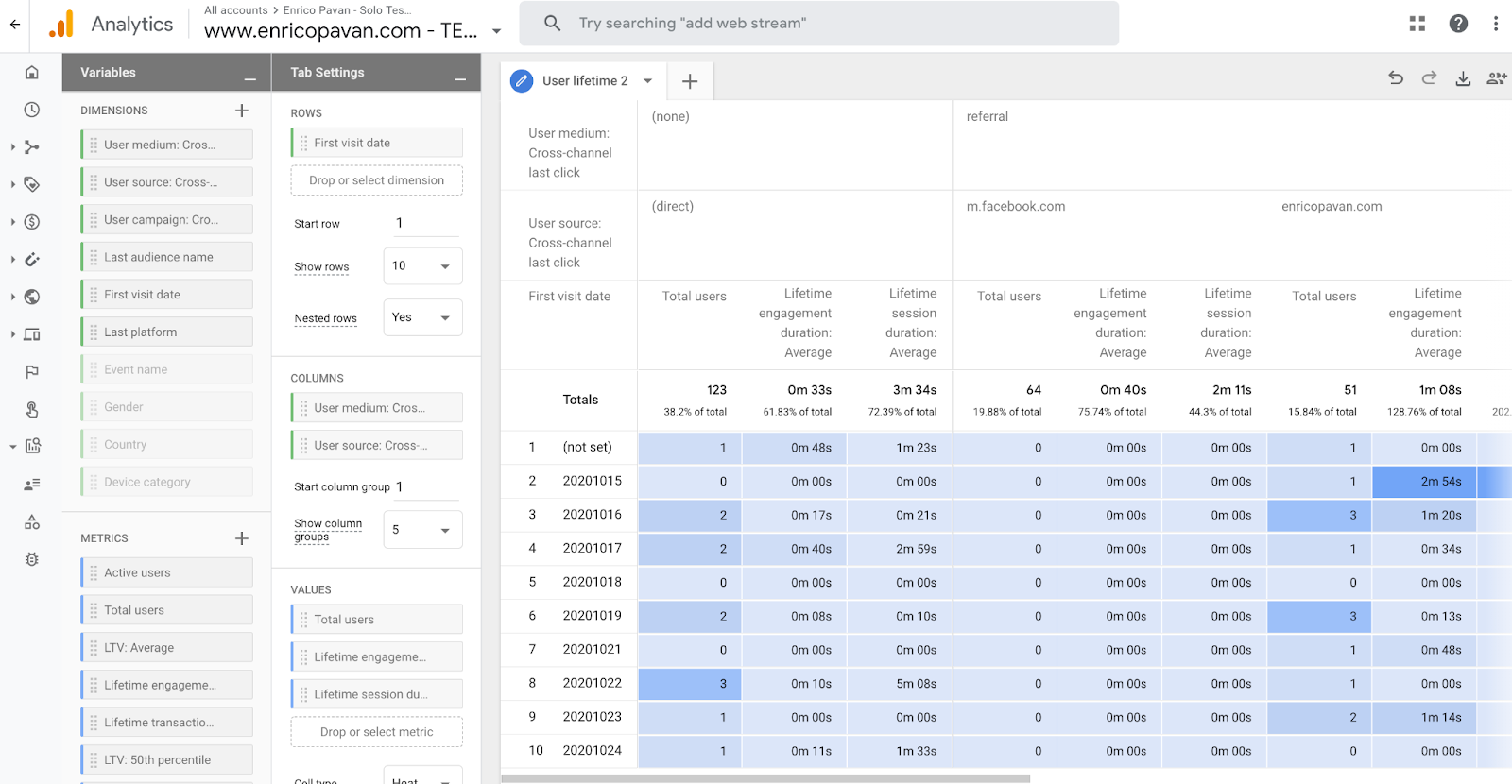Open the User lifetime 2 tab dropdown arrow
1512x784 pixels.
tap(648, 81)
